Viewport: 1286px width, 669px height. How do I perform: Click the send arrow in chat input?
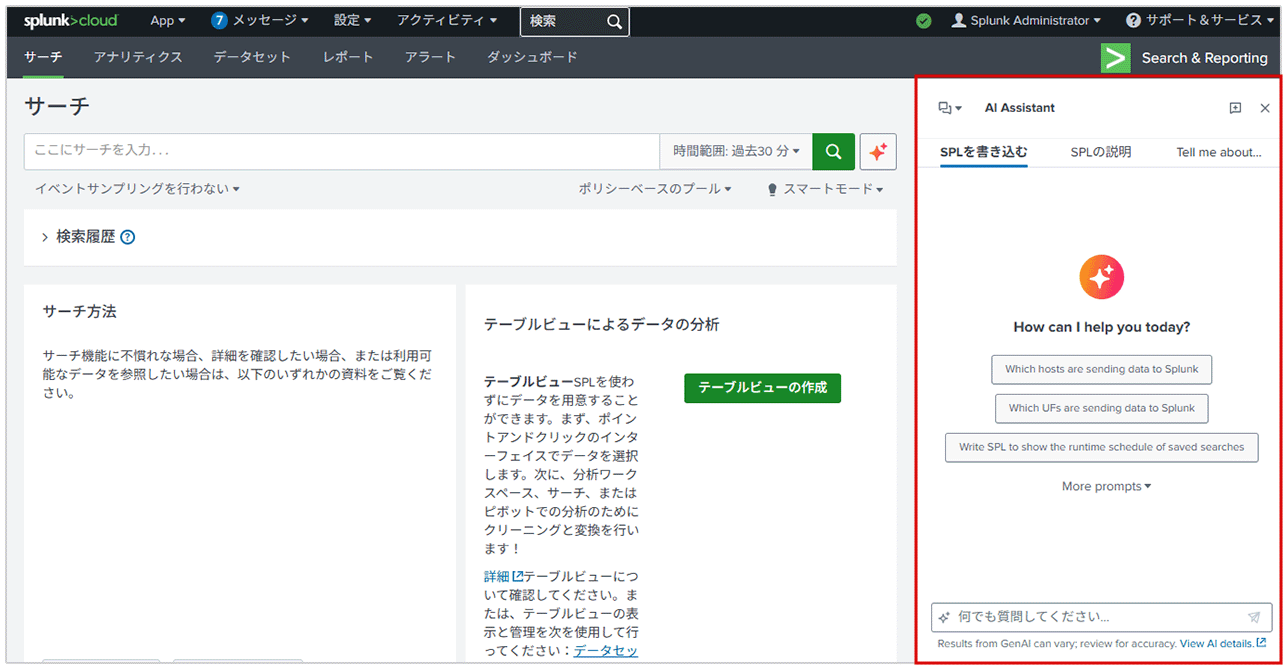[1254, 617]
